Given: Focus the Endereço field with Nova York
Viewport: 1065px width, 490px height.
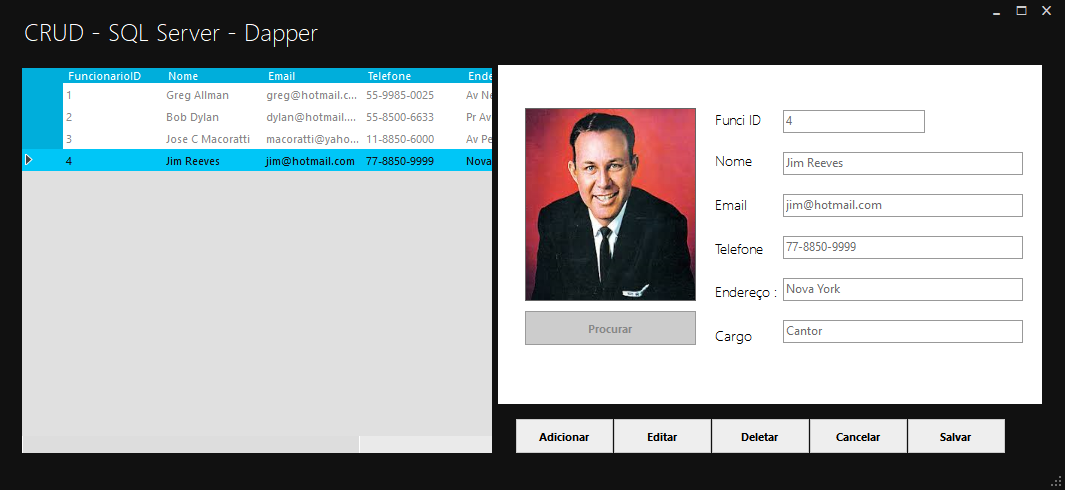Looking at the screenshot, I should [903, 290].
